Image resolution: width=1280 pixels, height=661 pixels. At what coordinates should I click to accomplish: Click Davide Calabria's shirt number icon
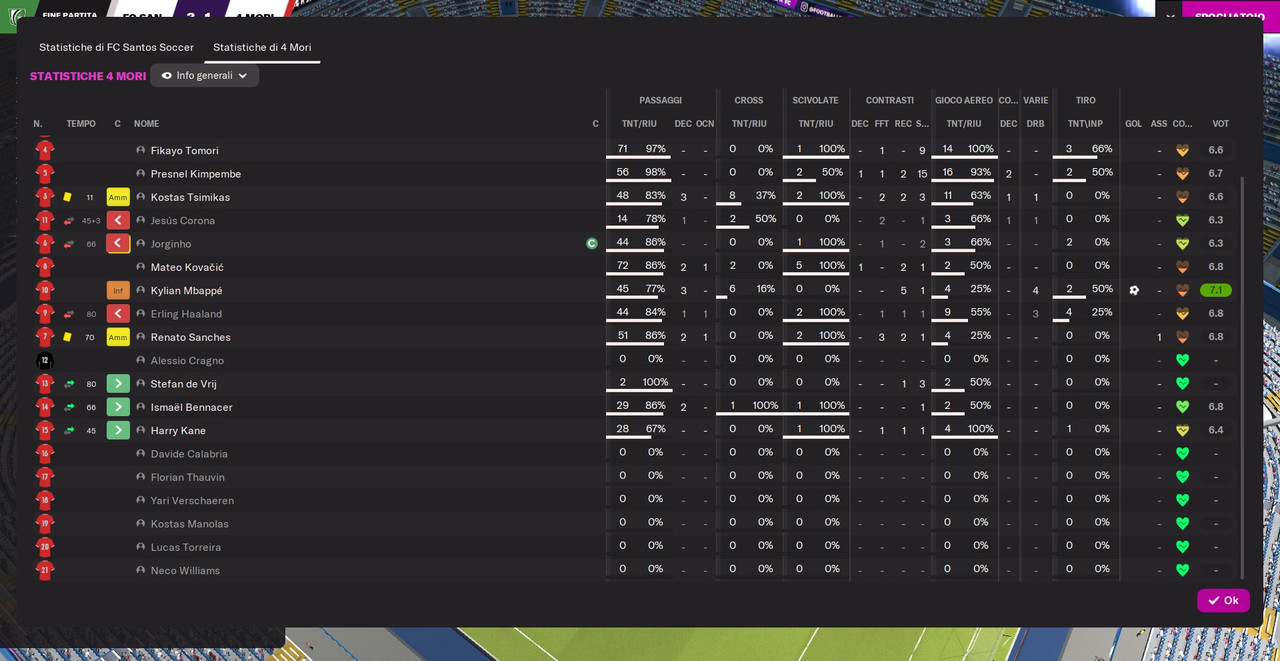click(x=44, y=454)
